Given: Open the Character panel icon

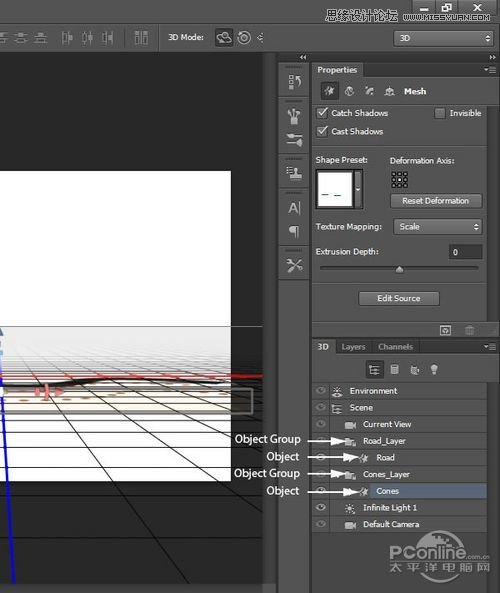Looking at the screenshot, I should (x=294, y=208).
